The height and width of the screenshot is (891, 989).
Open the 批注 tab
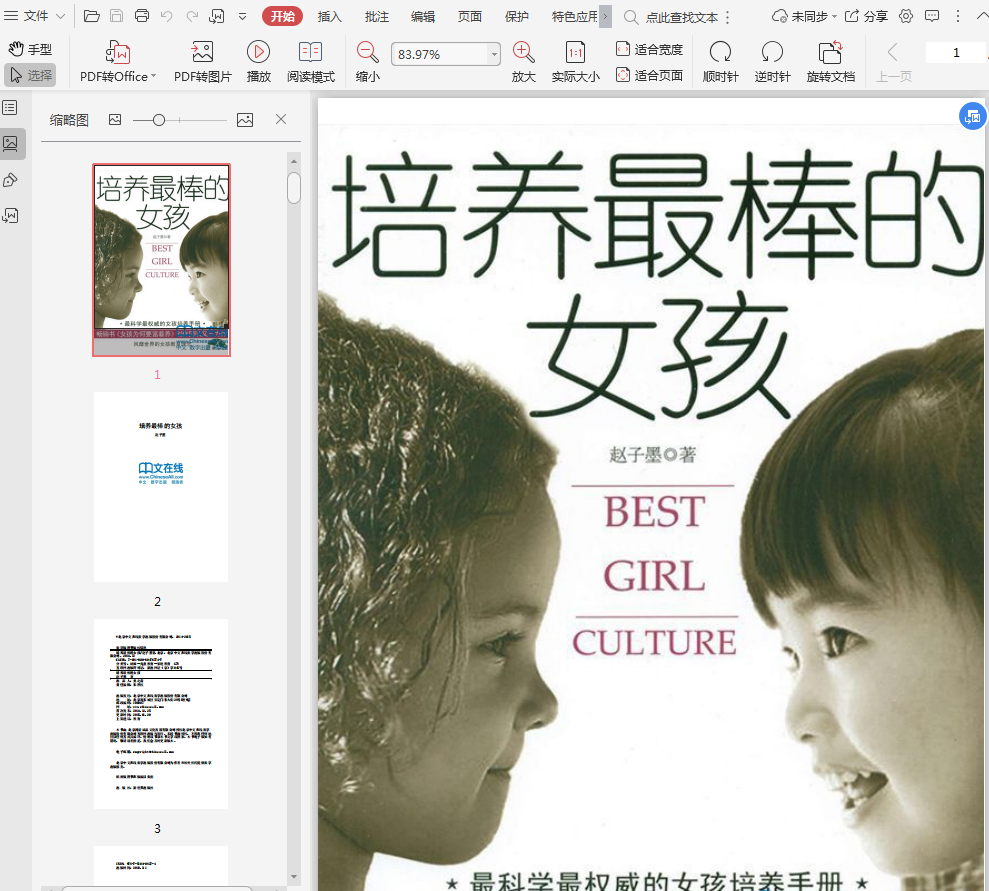[376, 16]
